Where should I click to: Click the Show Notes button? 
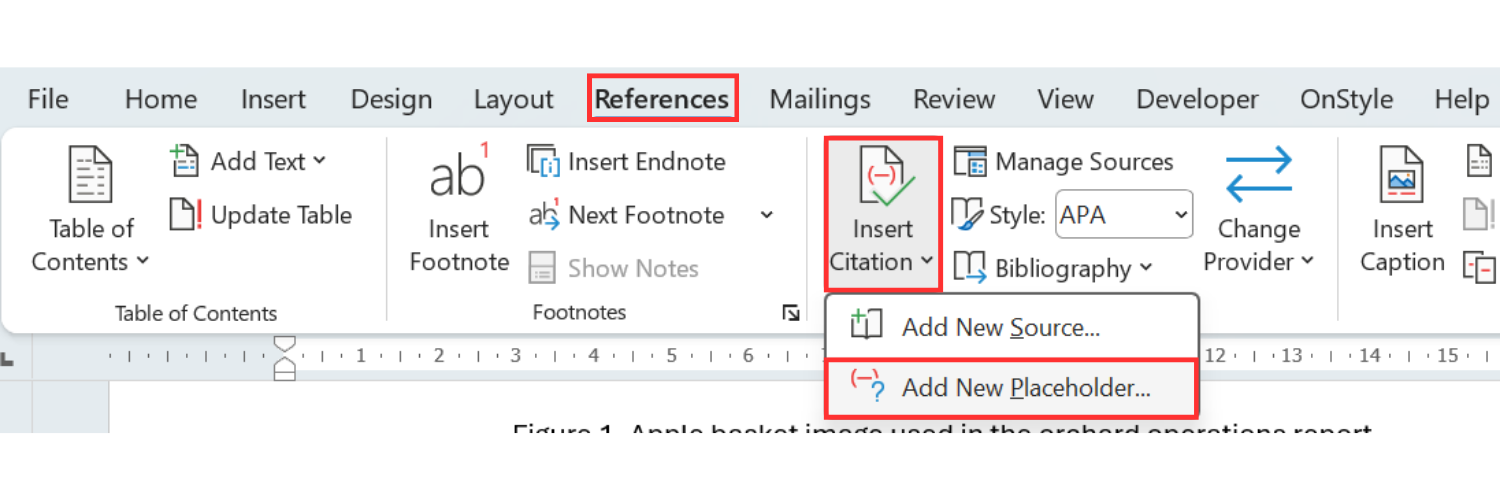click(614, 268)
